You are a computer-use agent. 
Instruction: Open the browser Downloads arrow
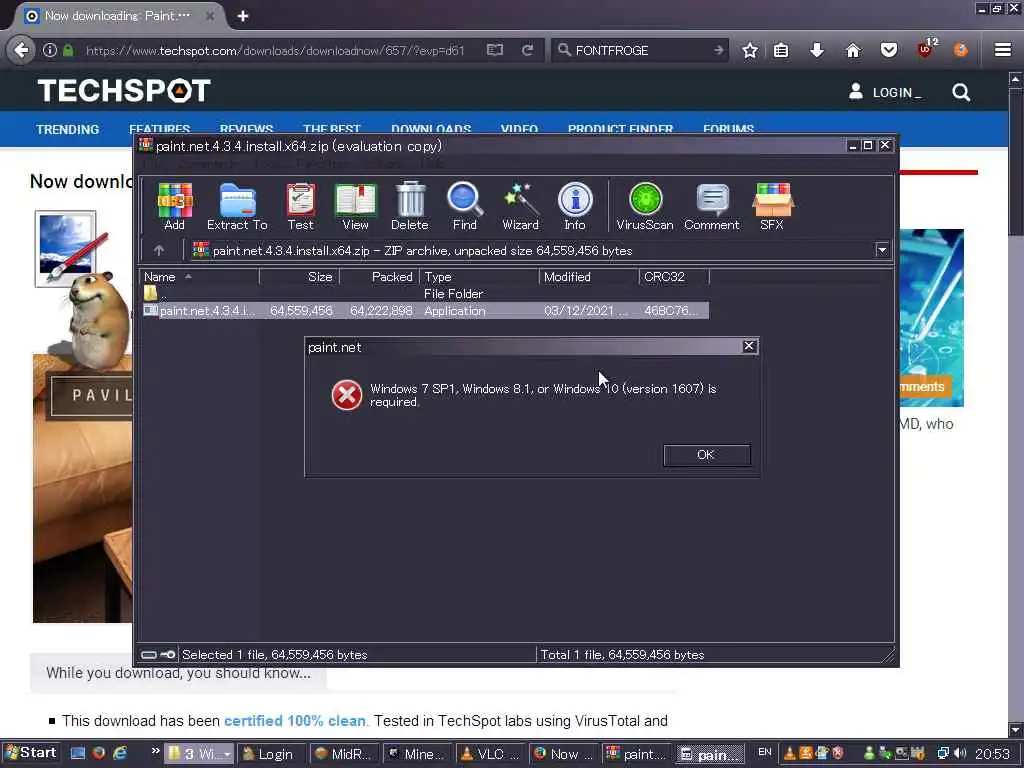[x=817, y=50]
